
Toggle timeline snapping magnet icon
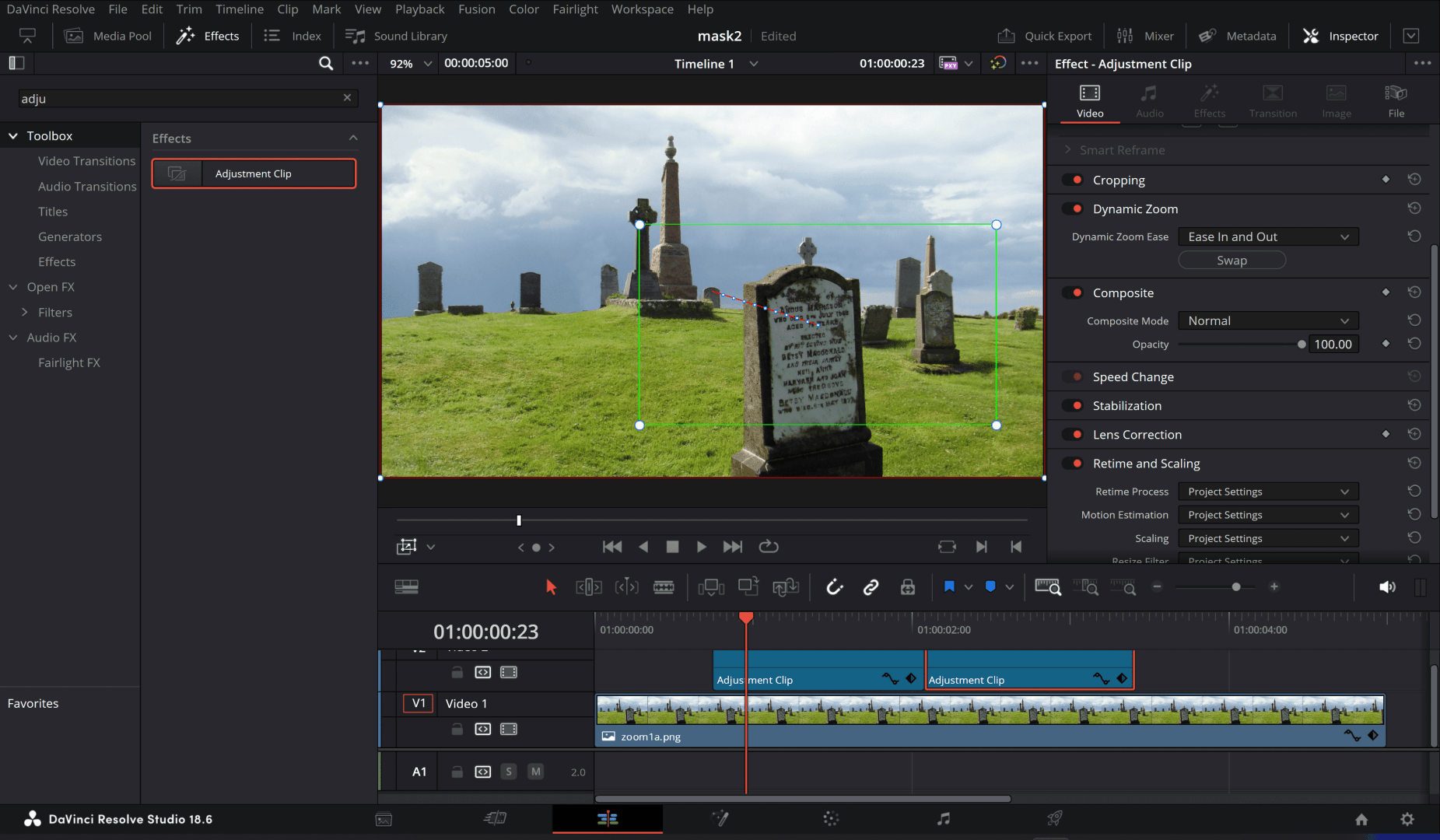pos(835,587)
